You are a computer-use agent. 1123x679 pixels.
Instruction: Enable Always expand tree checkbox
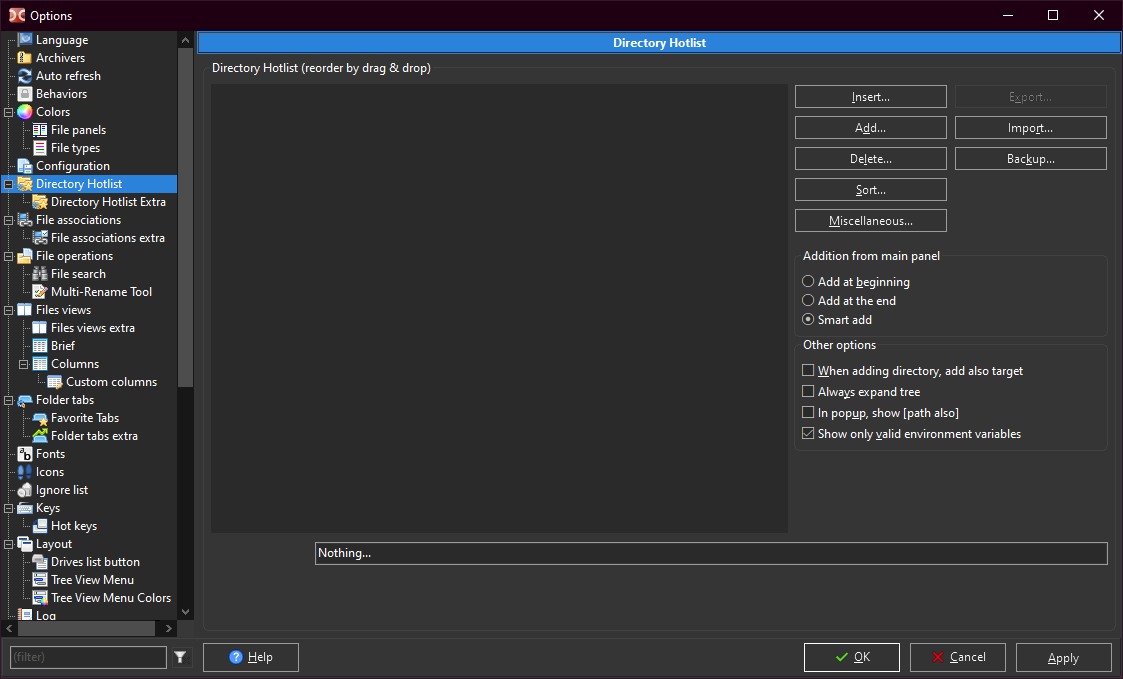tap(808, 392)
